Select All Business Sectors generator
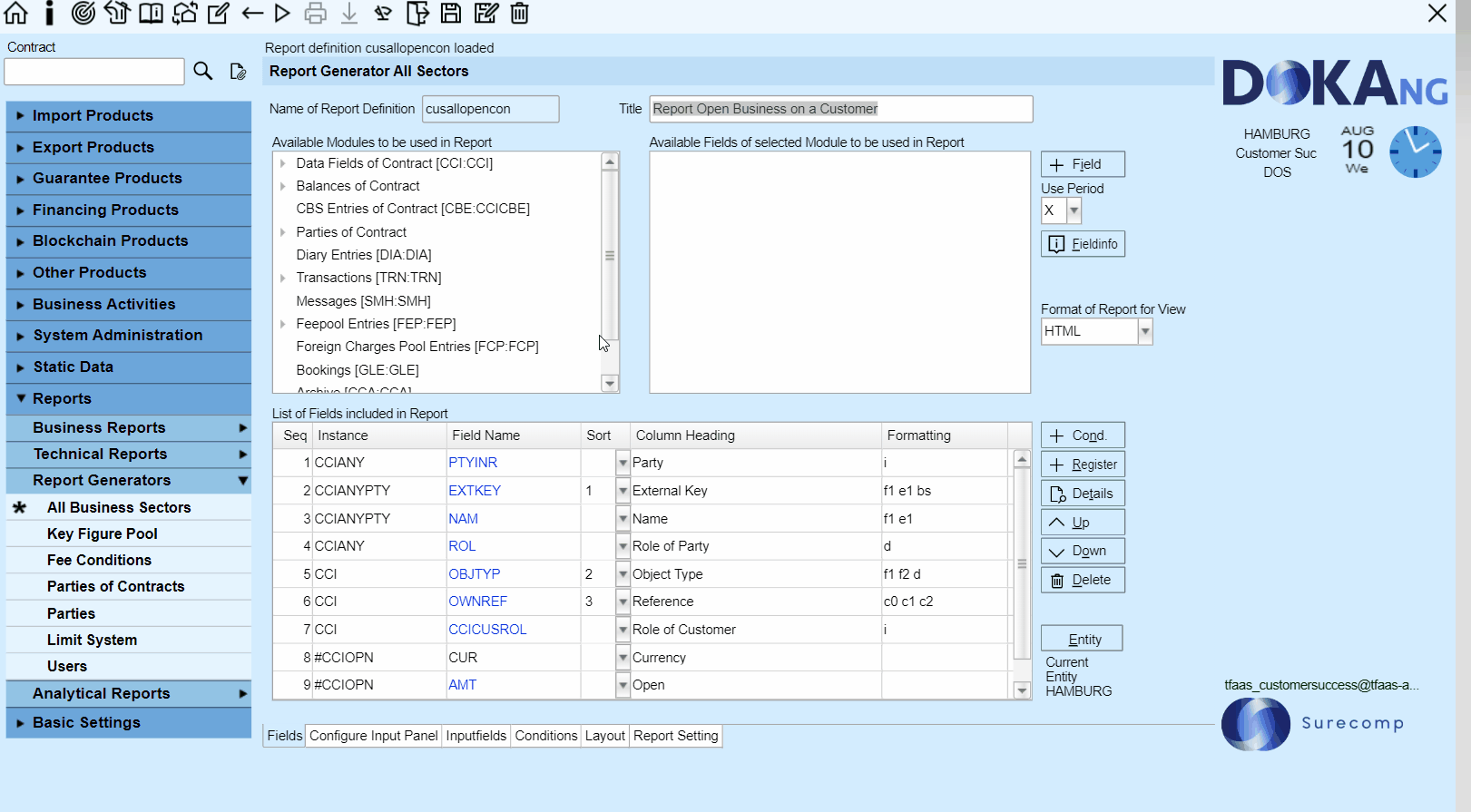1471x812 pixels. [x=129, y=507]
